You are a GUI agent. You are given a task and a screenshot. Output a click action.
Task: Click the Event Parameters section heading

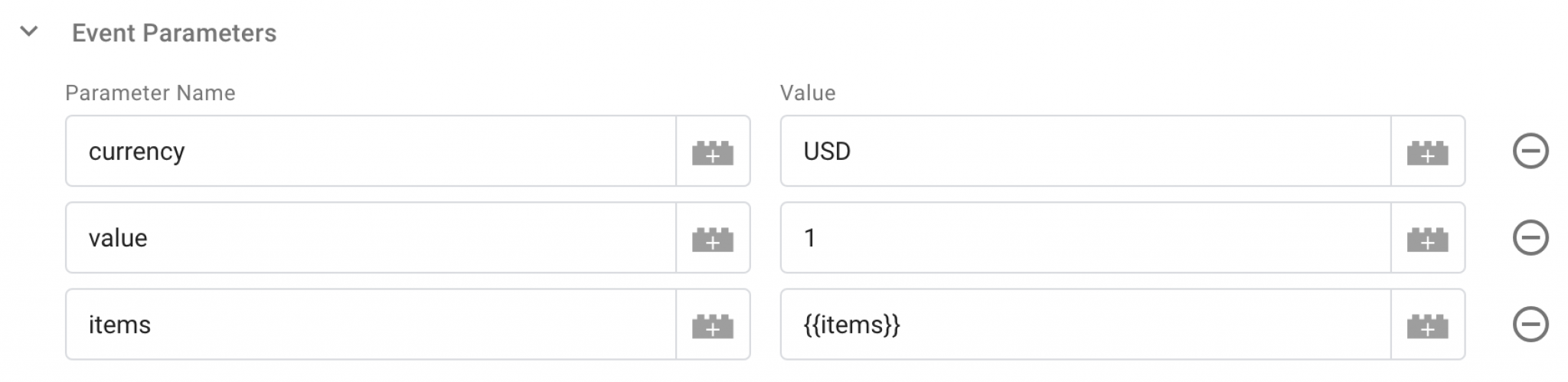coord(174,33)
